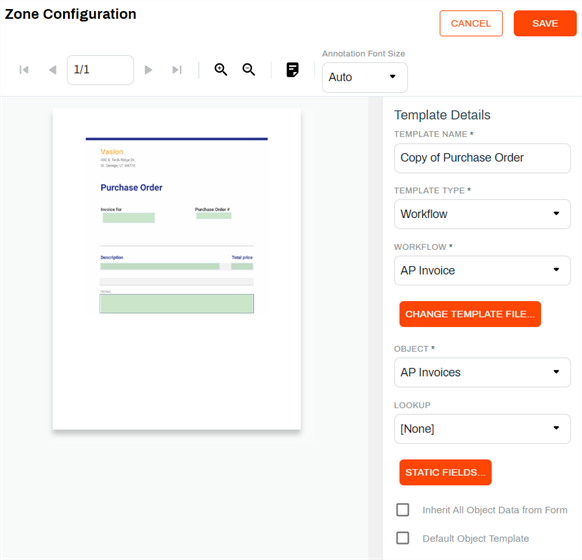
Task: Select the Invoice for green zone
Action: [129, 218]
